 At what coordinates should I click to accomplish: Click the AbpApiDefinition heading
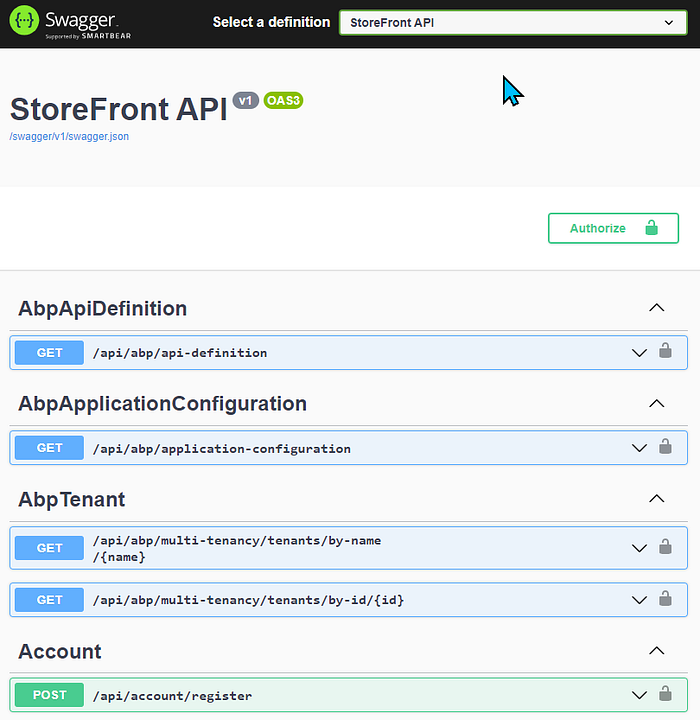[102, 309]
